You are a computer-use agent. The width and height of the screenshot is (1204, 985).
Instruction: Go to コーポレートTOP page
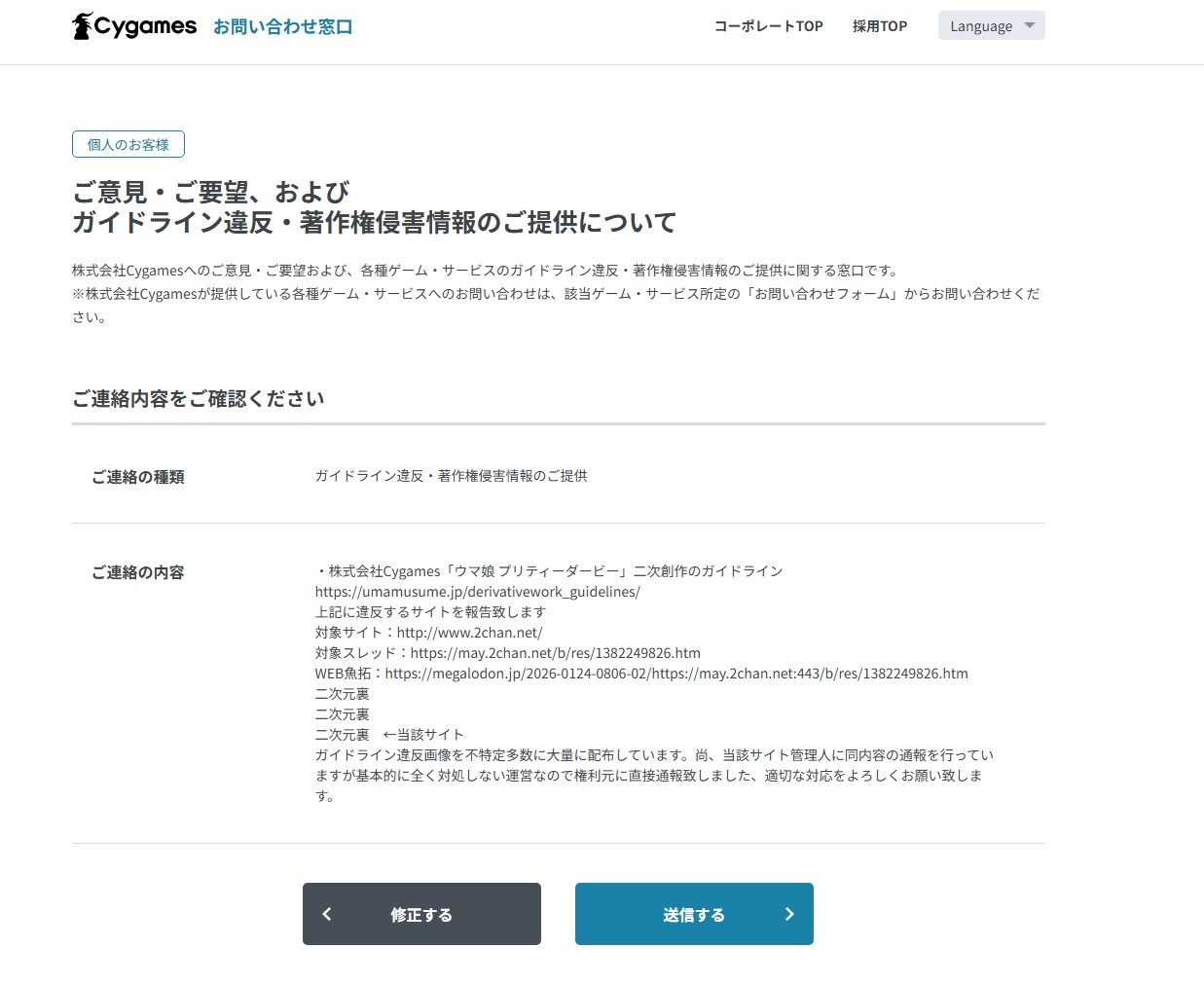768,26
